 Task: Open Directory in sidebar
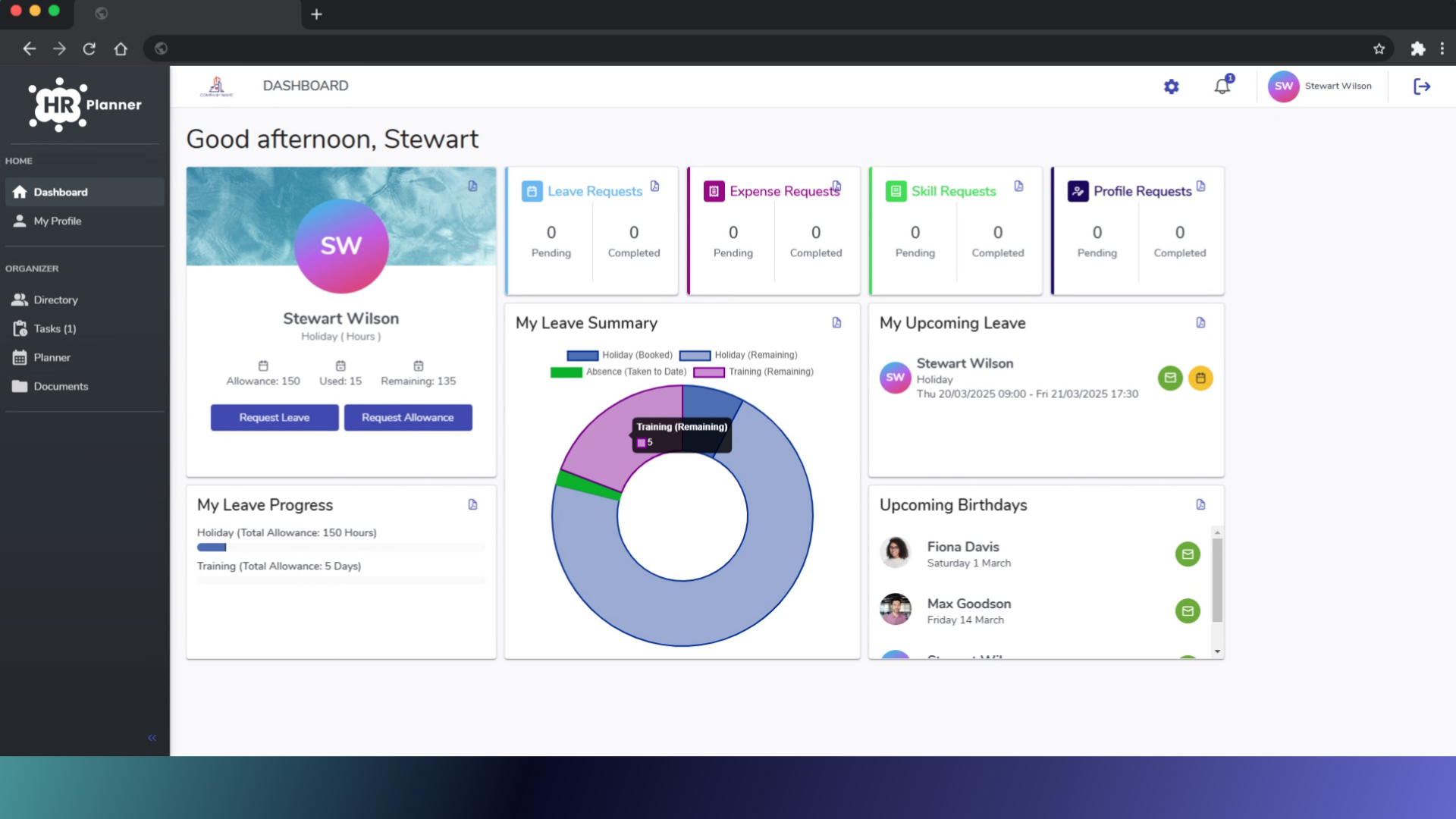pyautogui.click(x=85, y=300)
